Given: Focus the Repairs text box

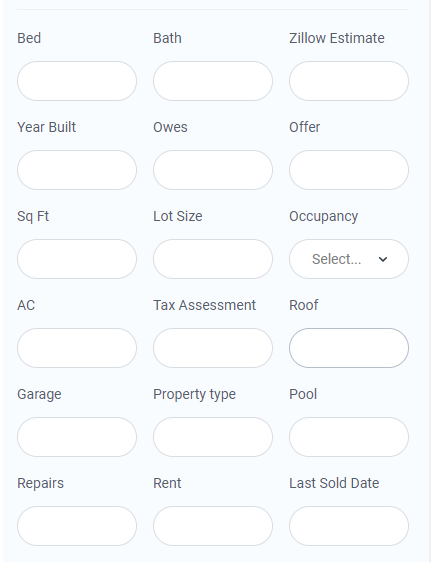Looking at the screenshot, I should pyautogui.click(x=77, y=526).
